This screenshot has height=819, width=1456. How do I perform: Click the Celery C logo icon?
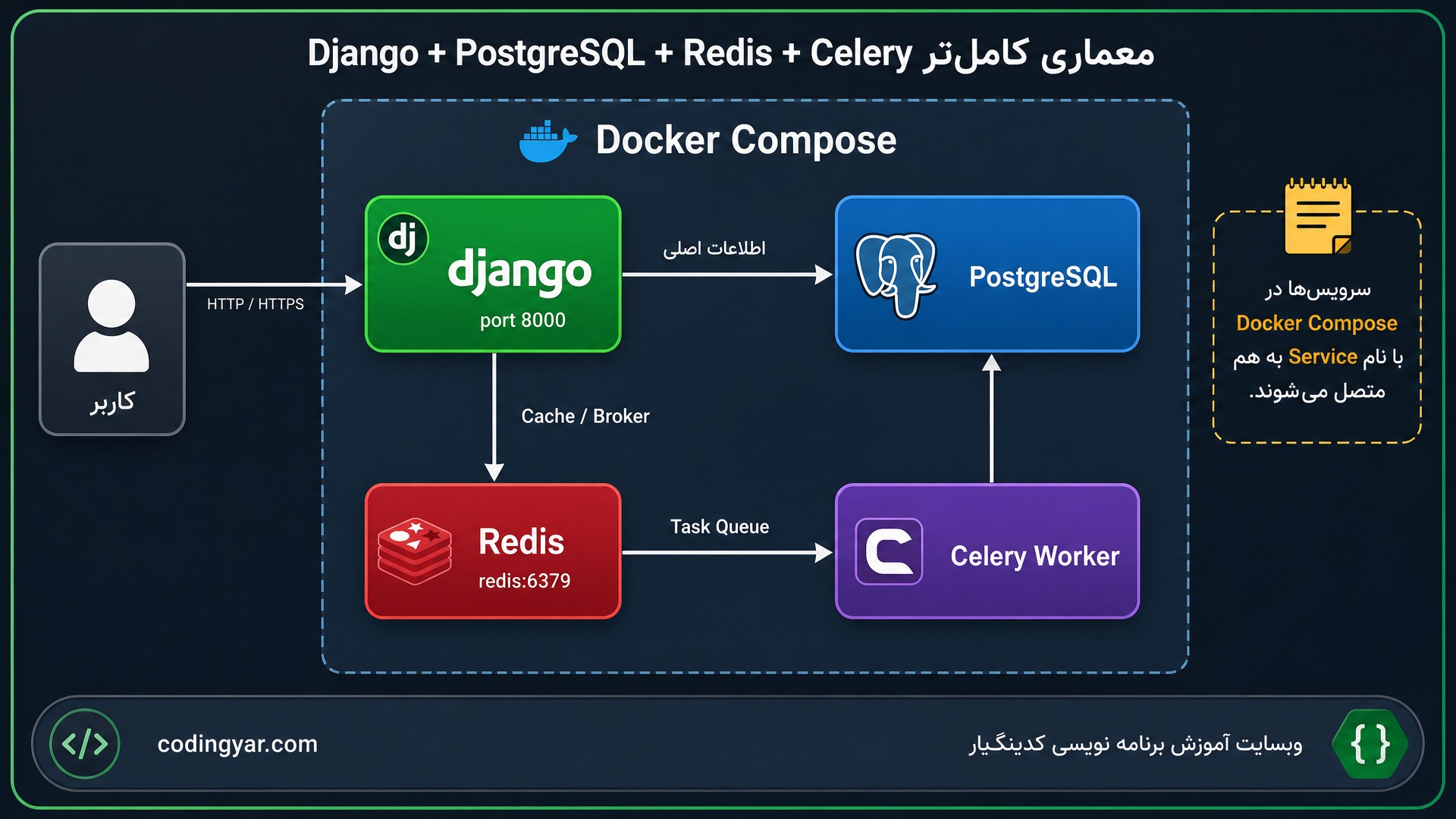[889, 551]
